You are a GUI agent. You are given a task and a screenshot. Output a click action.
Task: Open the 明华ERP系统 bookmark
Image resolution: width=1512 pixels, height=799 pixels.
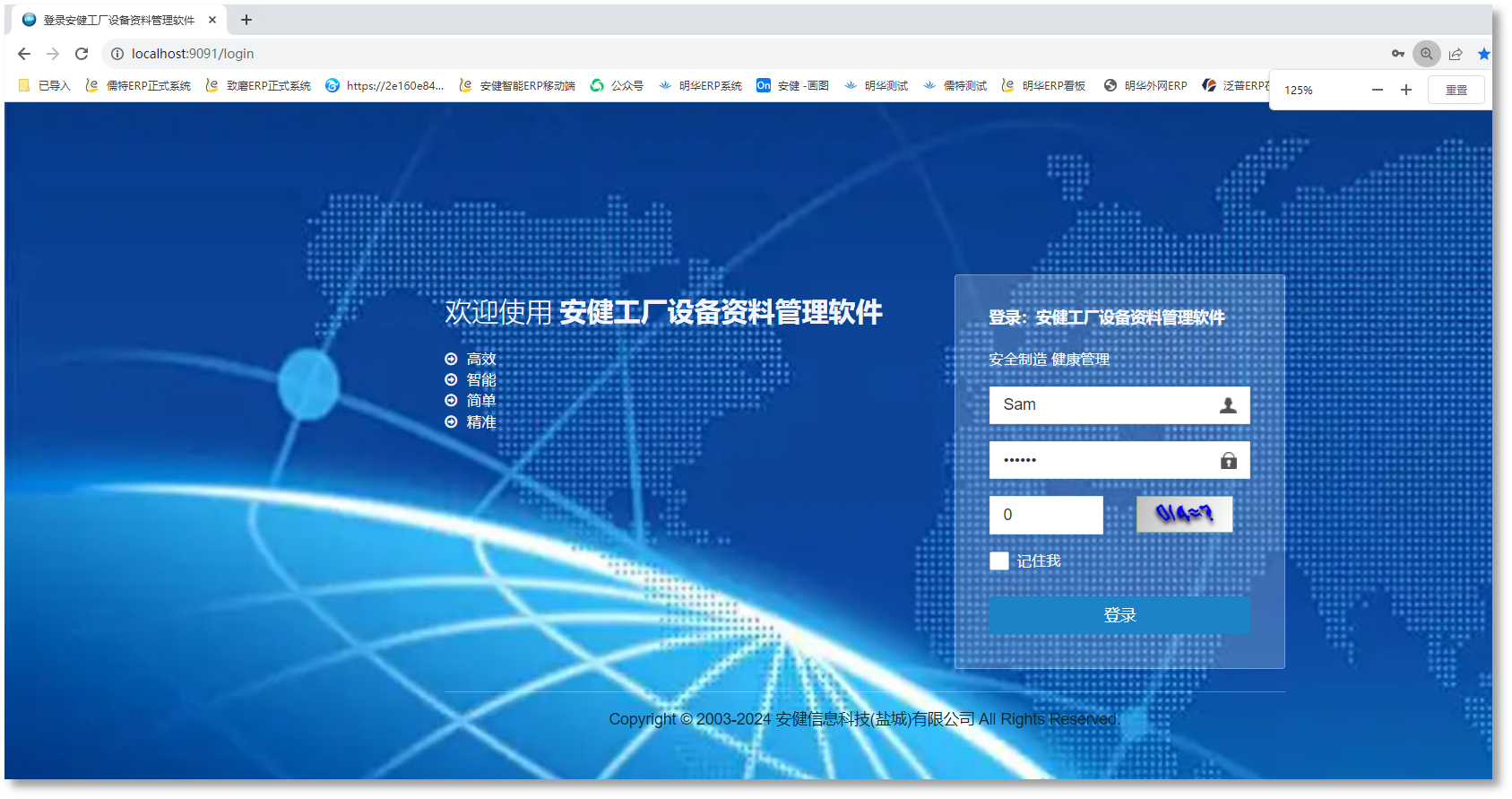(x=700, y=86)
